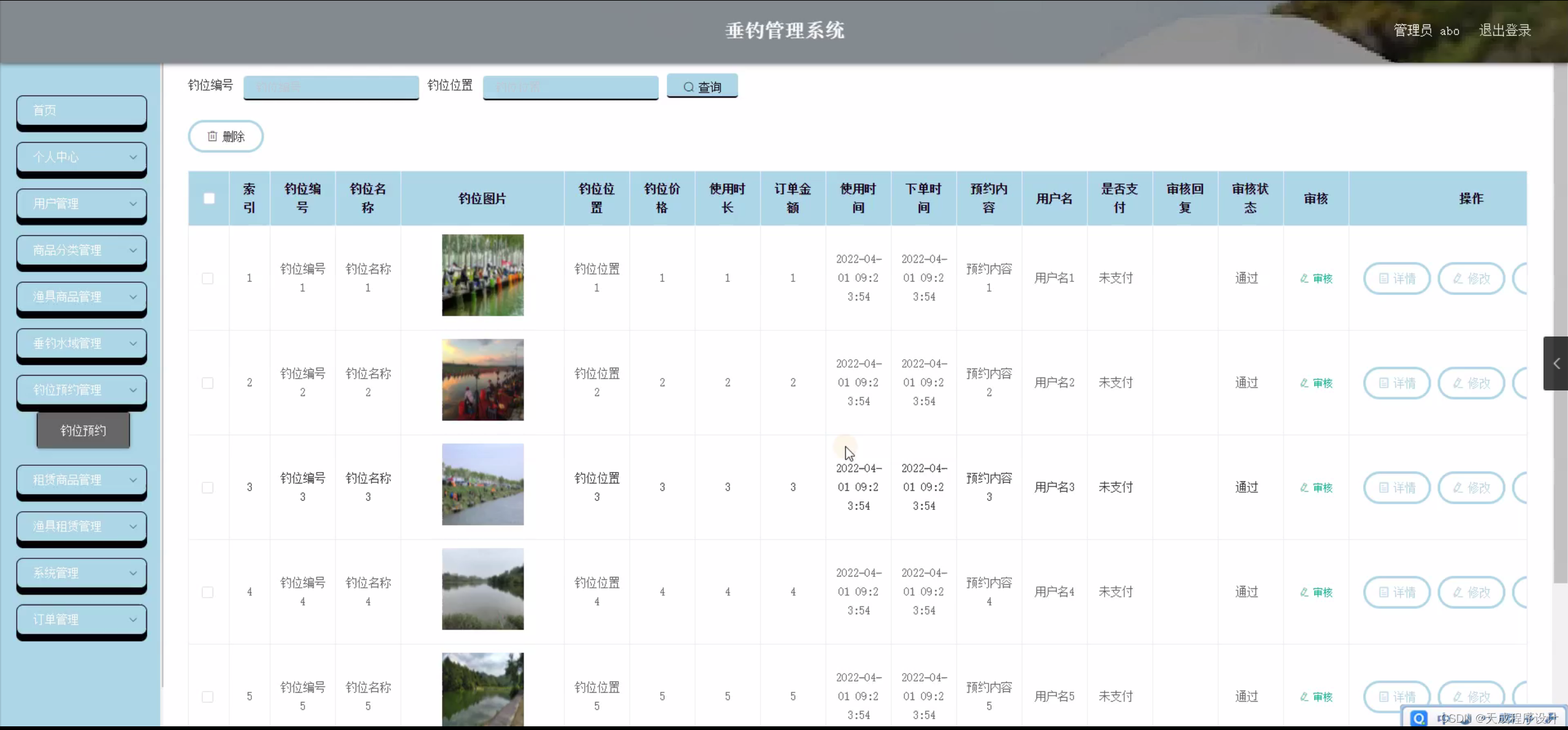Click 管理员 abo account label
Screen dimensions: 1568x730
coord(1426,31)
